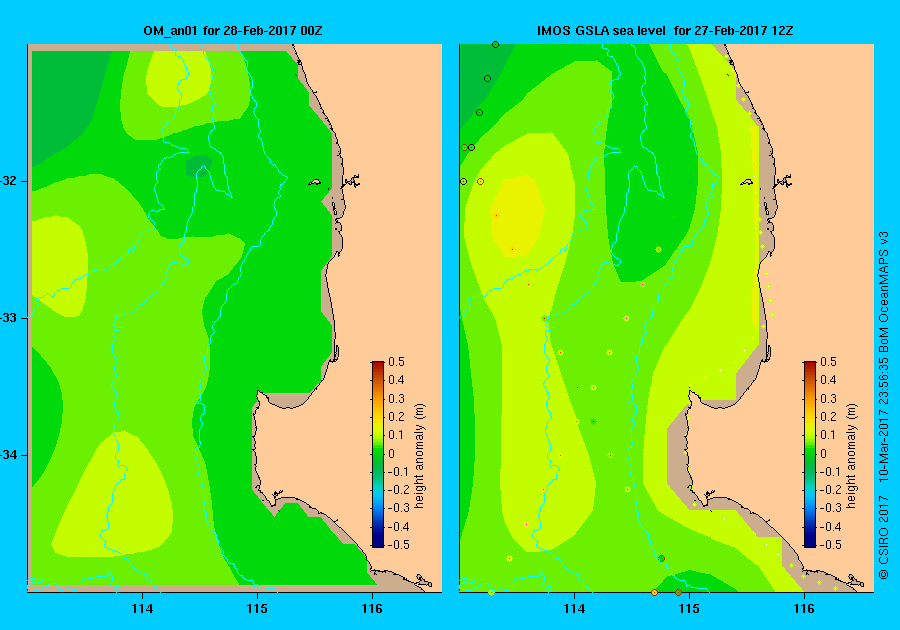Click the -0.3 tick on the right color bar
900x630 pixels.
[x=831, y=508]
